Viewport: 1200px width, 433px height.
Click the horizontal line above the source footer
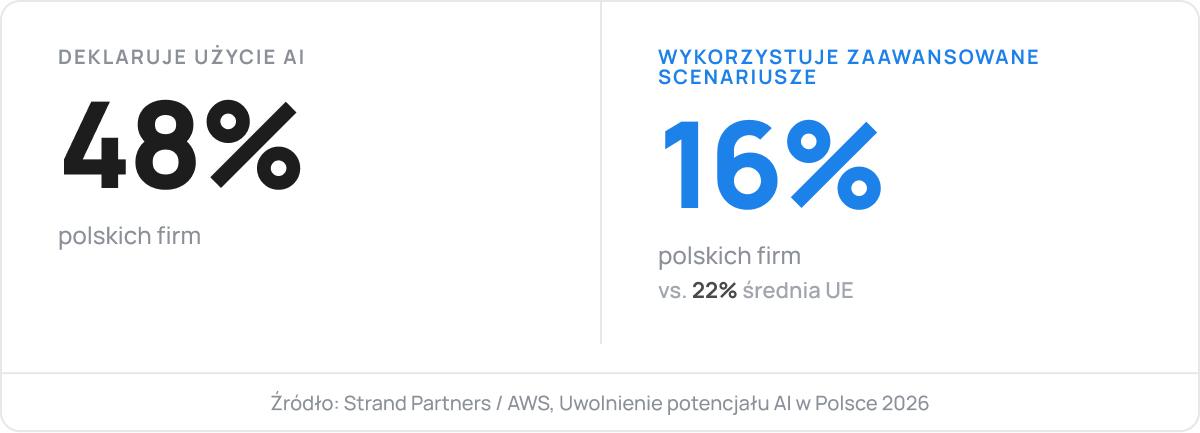(x=600, y=373)
